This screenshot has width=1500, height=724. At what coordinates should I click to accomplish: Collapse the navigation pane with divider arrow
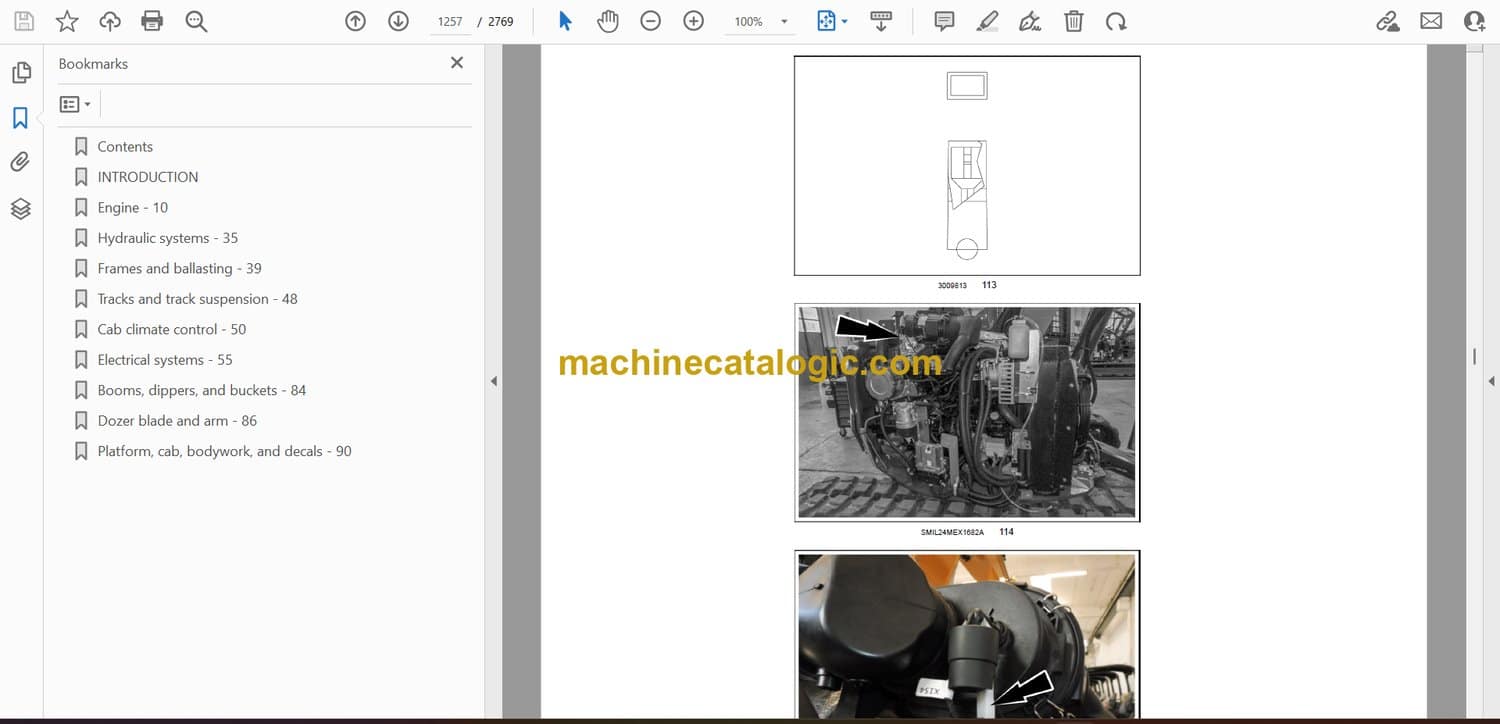pos(493,381)
